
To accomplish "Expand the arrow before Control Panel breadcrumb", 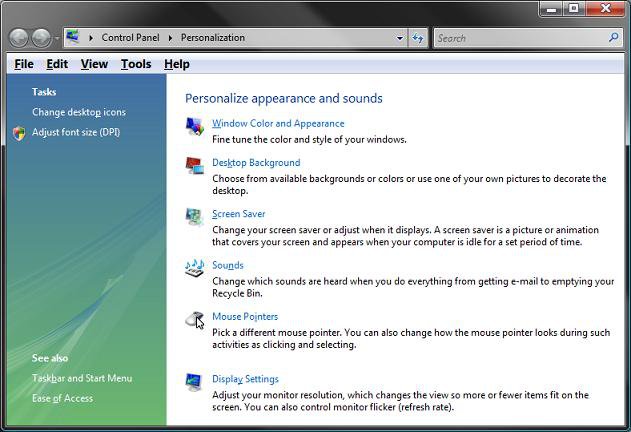I will (91, 38).
